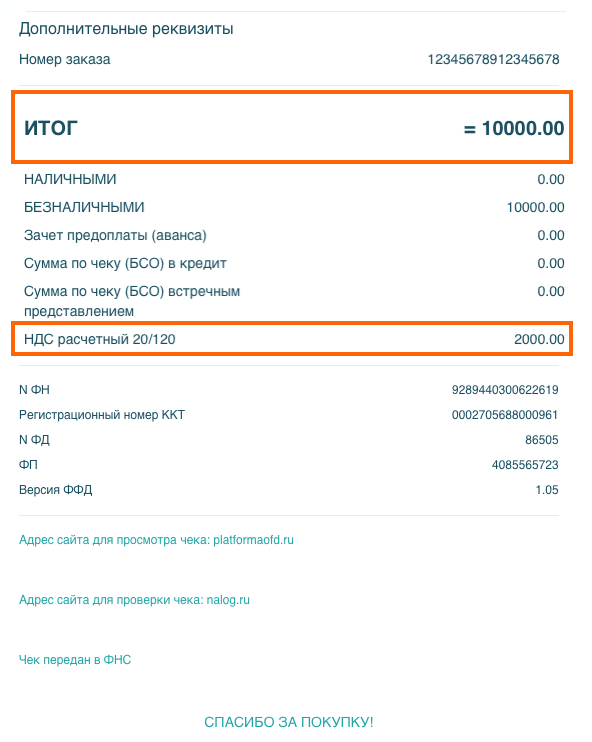Click the N ФД value 86505
The width and height of the screenshot is (592, 742).
(541, 440)
